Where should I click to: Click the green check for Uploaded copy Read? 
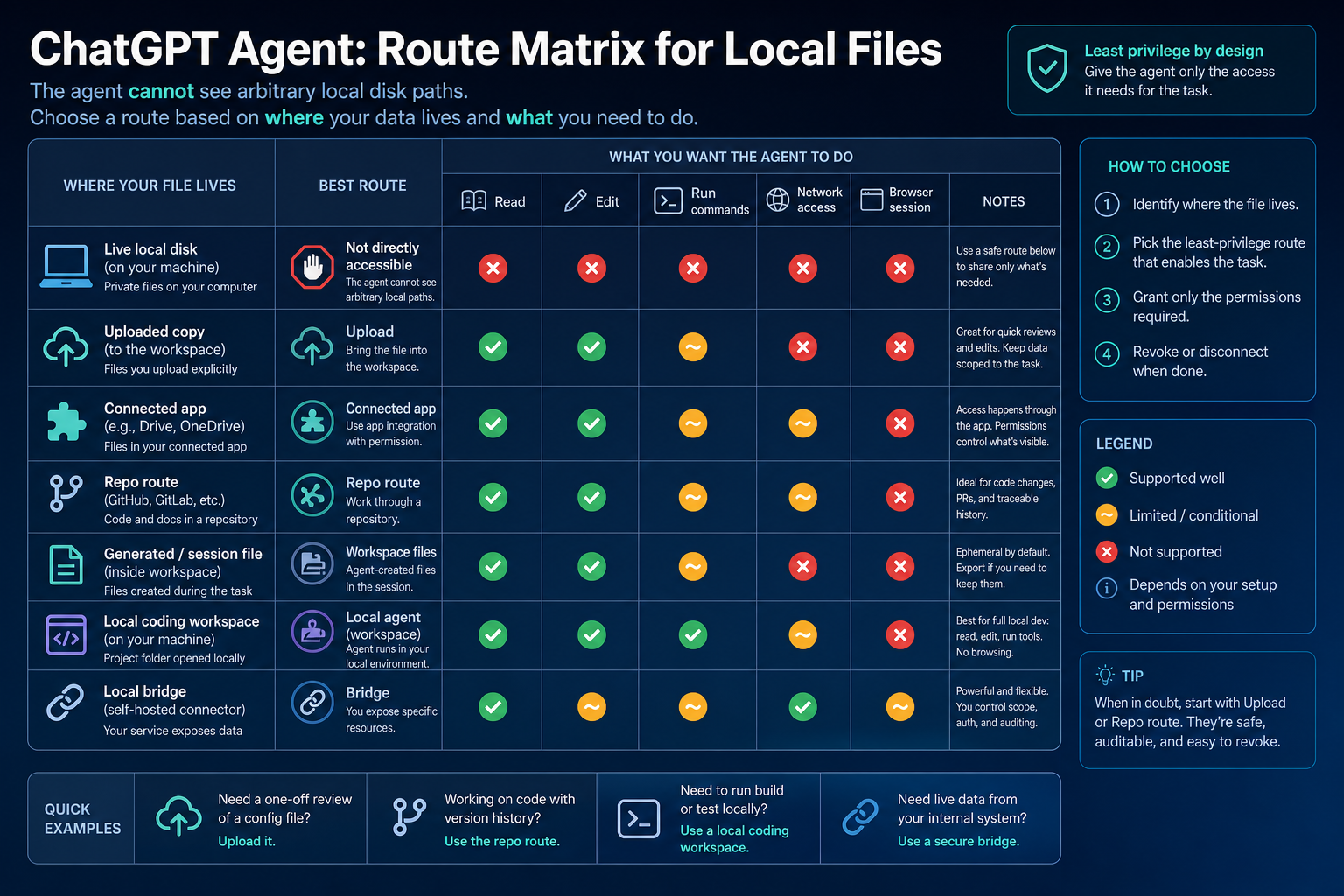493,347
